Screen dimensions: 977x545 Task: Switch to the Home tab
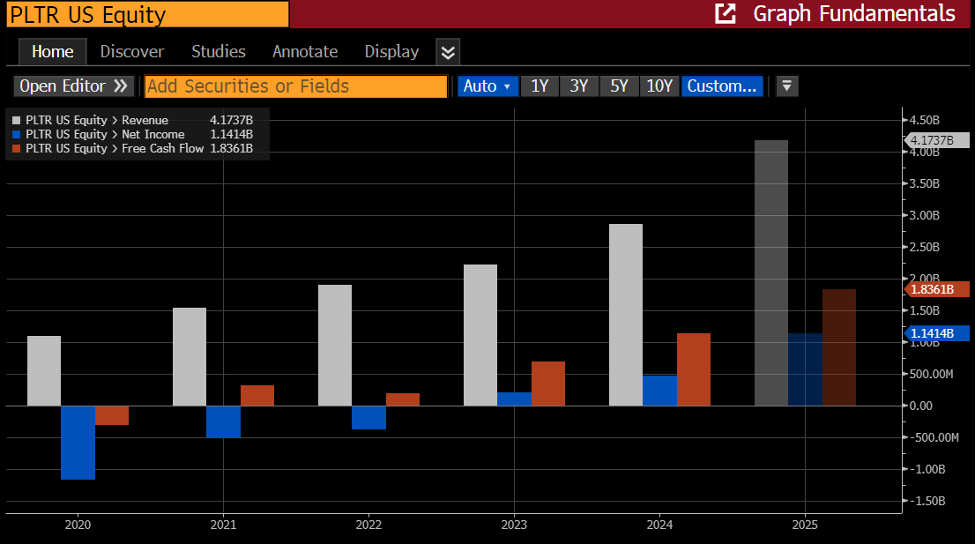point(52,52)
